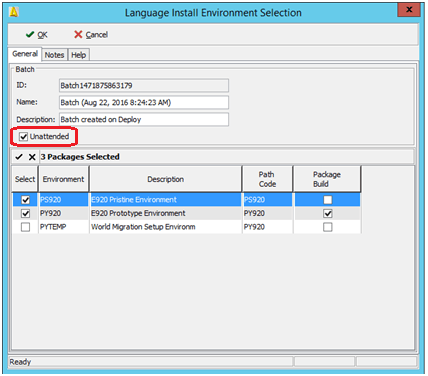Click the select-all checkmark icon
The height and width of the screenshot is (376, 428).
pos(19,157)
